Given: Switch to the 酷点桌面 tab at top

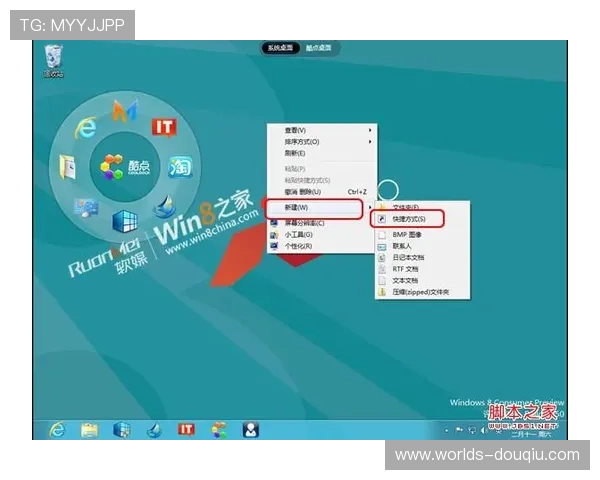Looking at the screenshot, I should click(320, 48).
